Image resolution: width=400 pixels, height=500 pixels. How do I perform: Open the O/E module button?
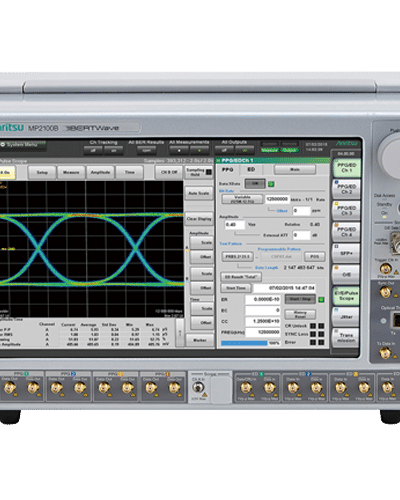346,275
